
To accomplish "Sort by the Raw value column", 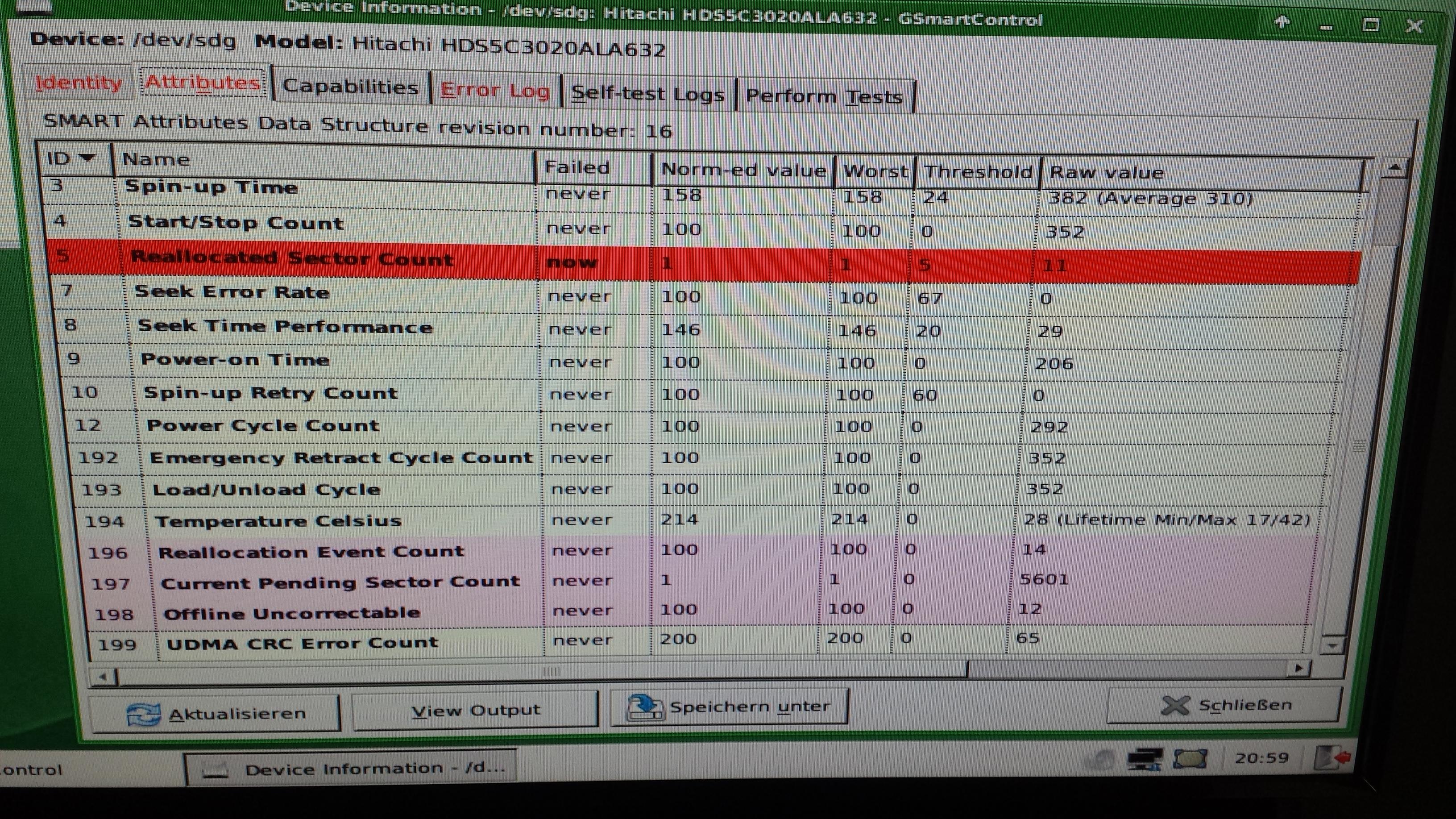I will (1106, 172).
